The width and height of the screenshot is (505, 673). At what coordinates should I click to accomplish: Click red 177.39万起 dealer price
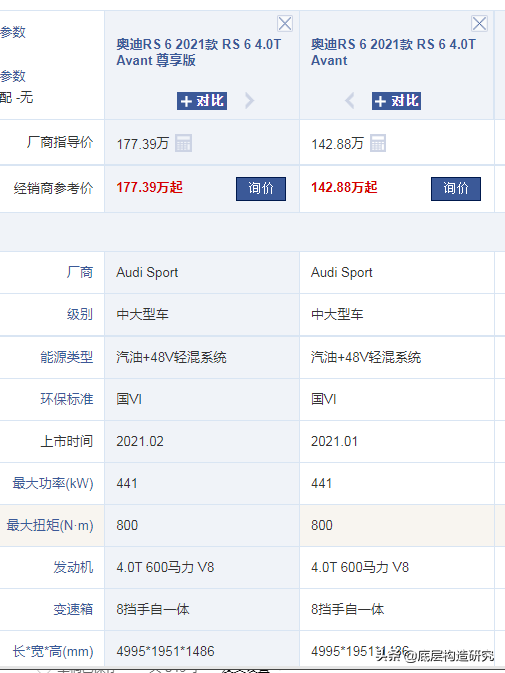pyautogui.click(x=150, y=188)
